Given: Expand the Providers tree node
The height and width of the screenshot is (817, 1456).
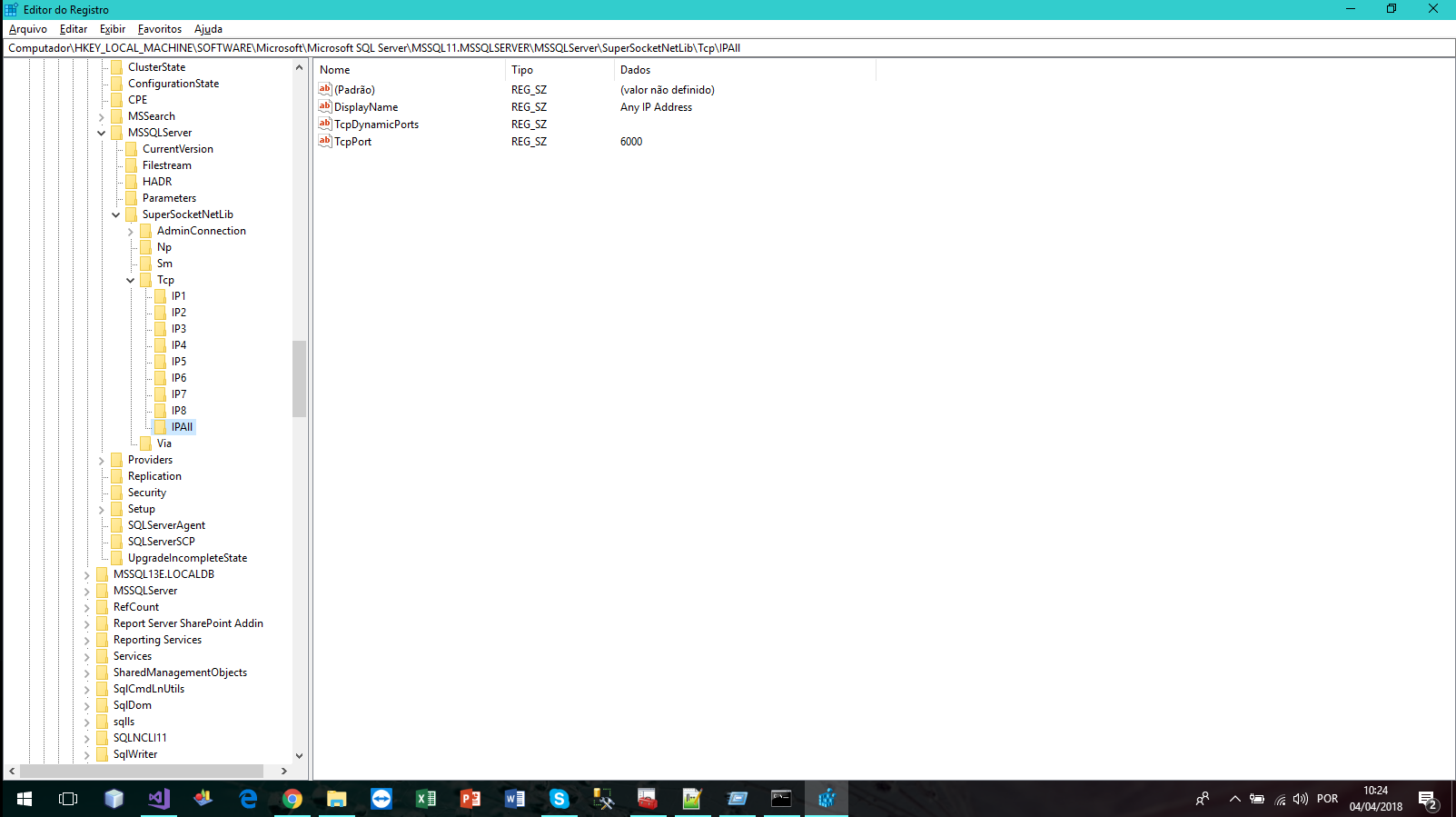Looking at the screenshot, I should pos(101,460).
